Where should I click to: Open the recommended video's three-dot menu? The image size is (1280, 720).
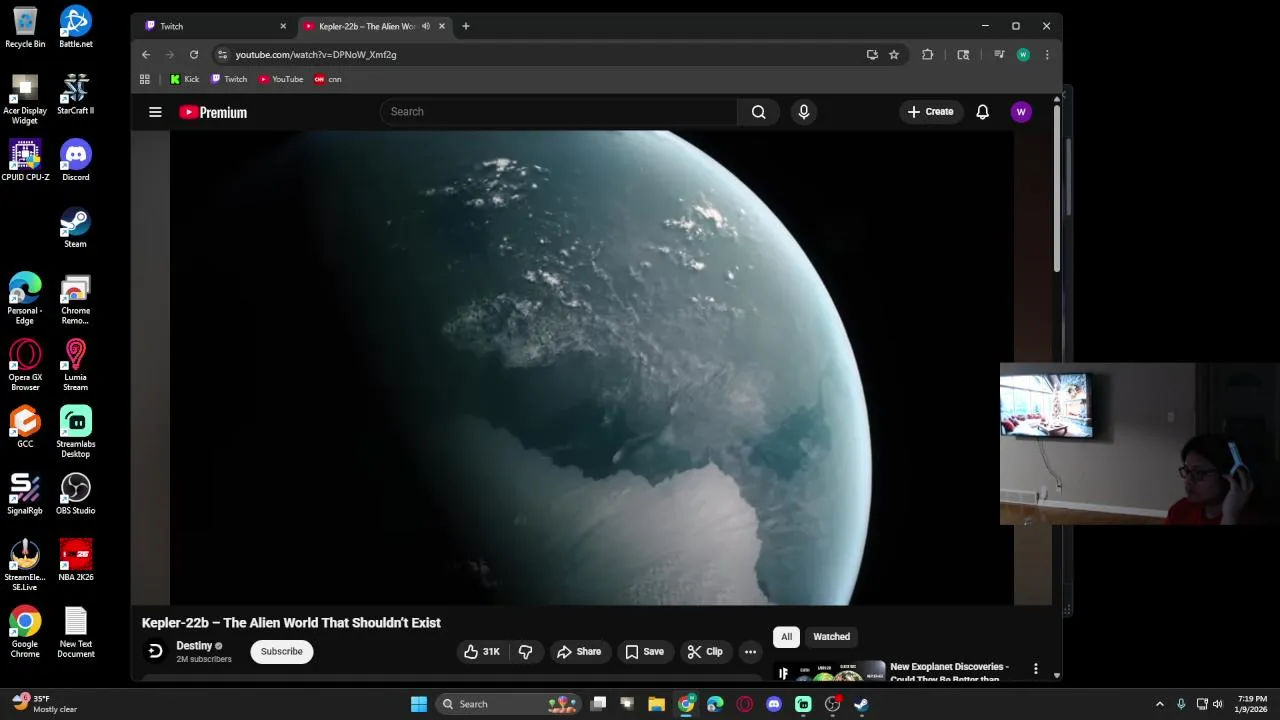(x=1035, y=669)
